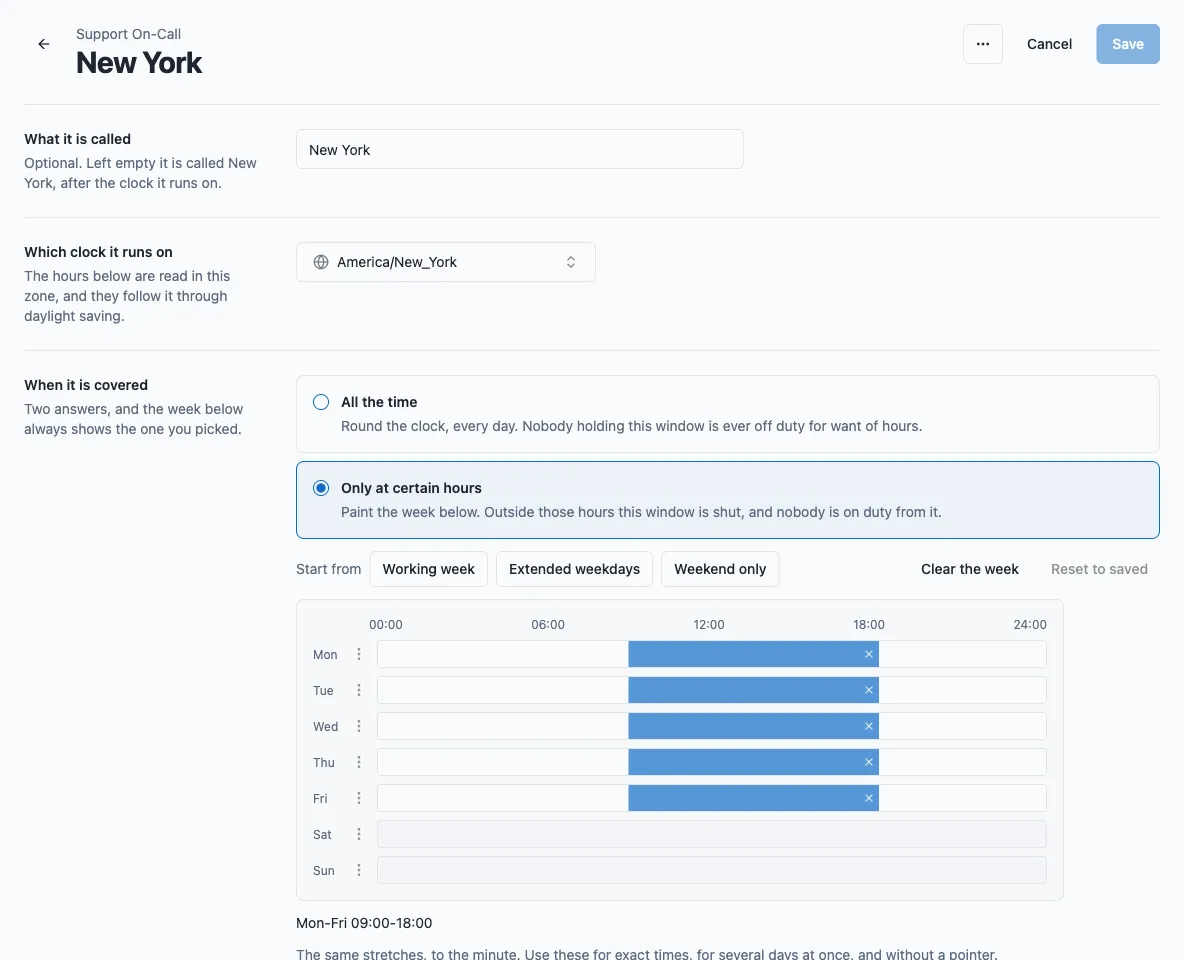Click the Mon-Fri 09:00-18:00 summary text

click(x=364, y=923)
